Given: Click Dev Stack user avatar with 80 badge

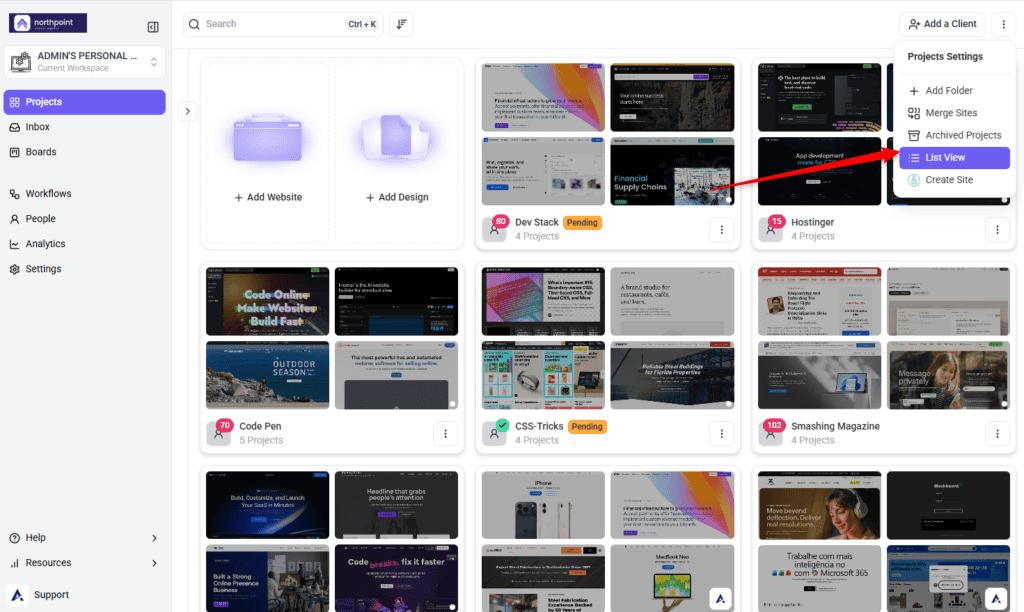Looking at the screenshot, I should coord(496,229).
